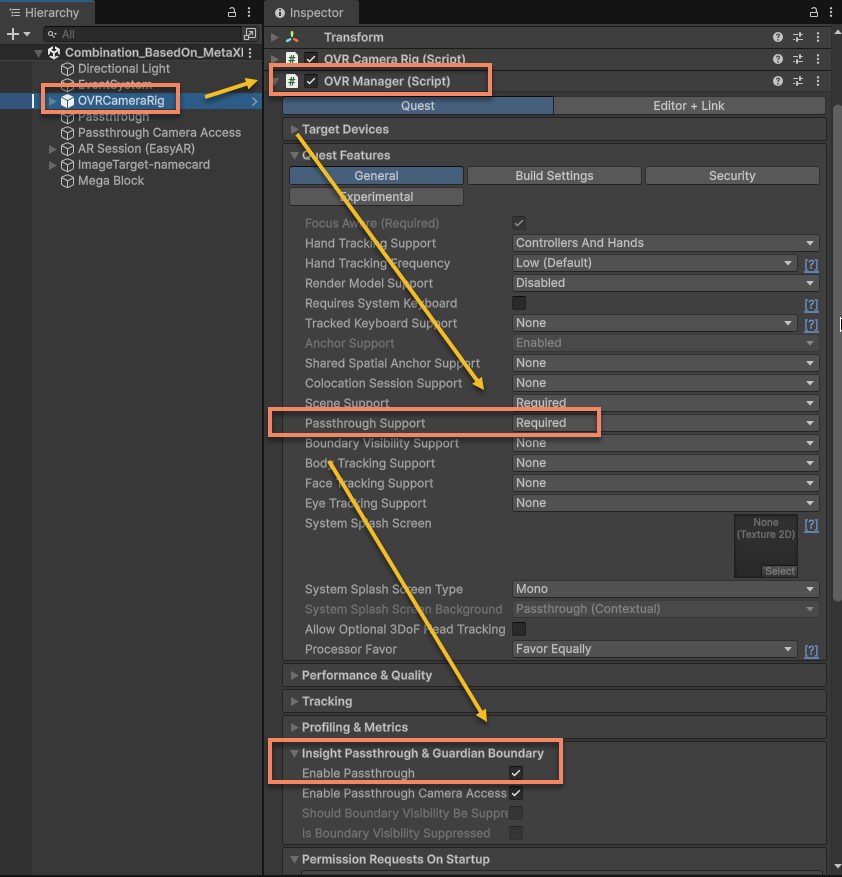Screen dimensions: 842x877
Task: Open System Splash Screen Type dropdown
Action: [x=665, y=589]
